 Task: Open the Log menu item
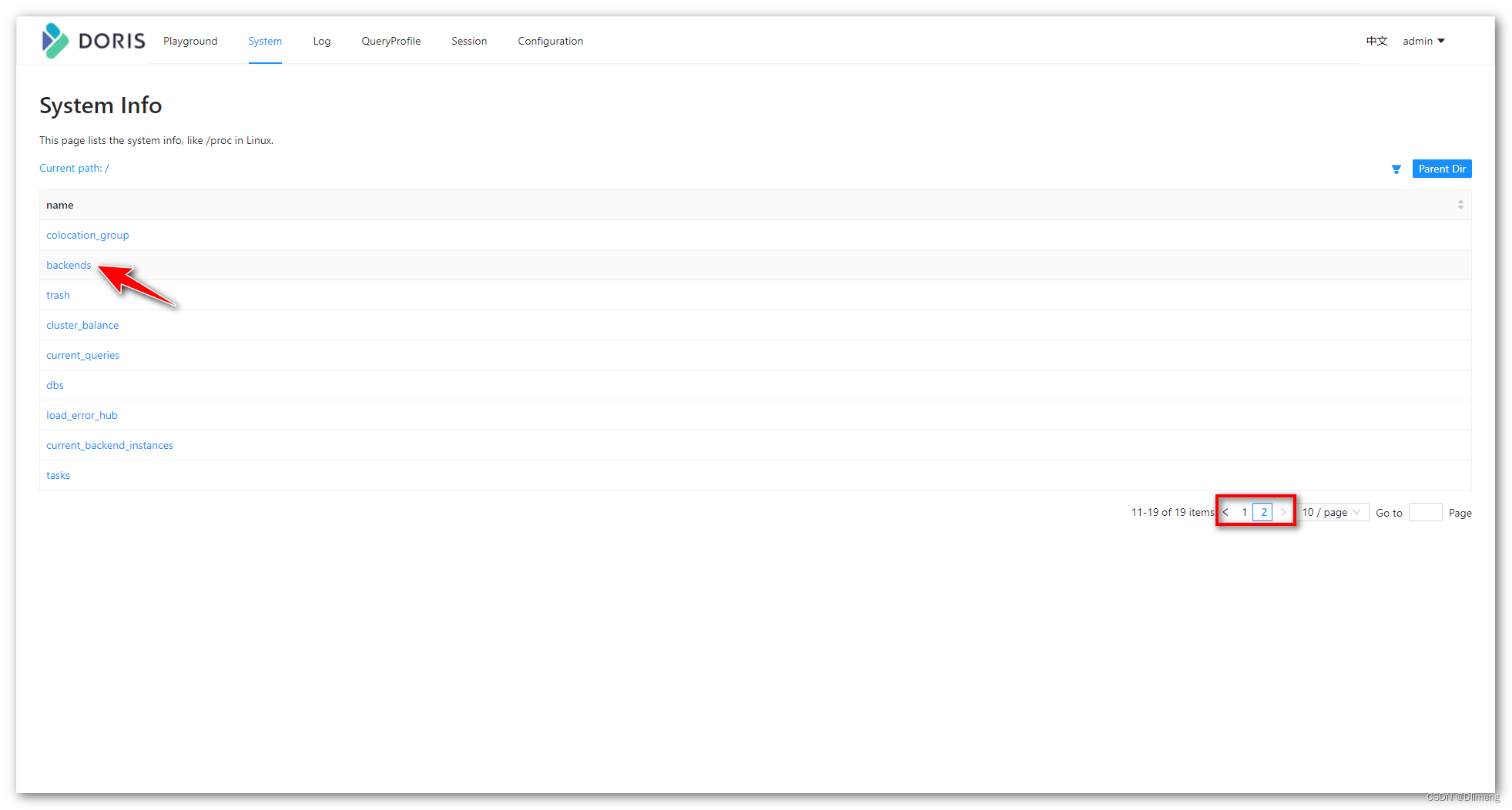[322, 42]
